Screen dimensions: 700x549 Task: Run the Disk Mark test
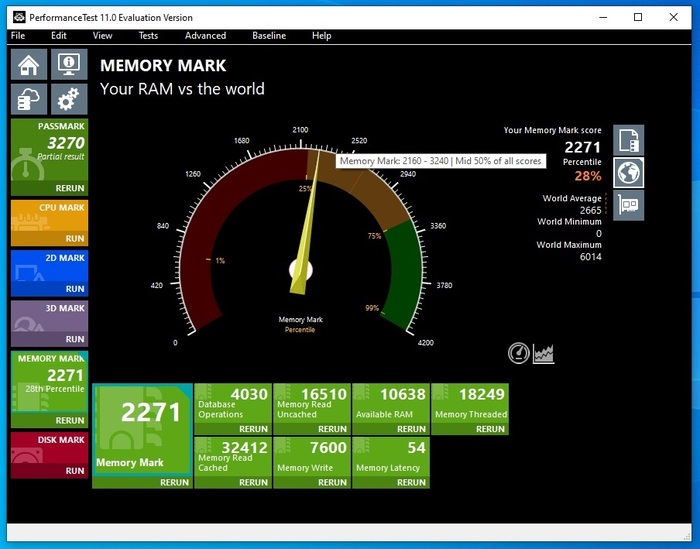coord(75,471)
